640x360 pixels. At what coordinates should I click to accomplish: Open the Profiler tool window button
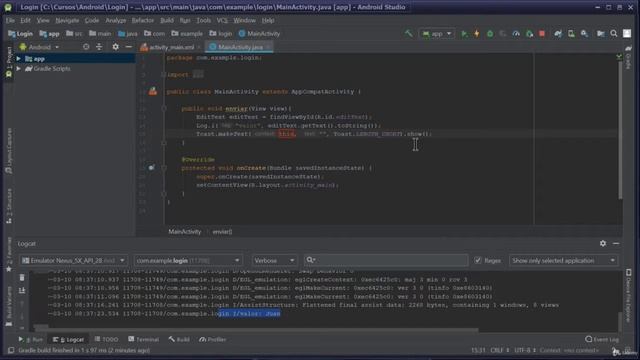click(213, 339)
